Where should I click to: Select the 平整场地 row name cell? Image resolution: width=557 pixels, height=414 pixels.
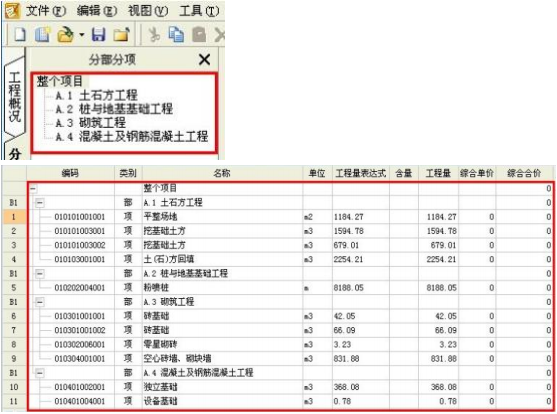[x=222, y=217]
